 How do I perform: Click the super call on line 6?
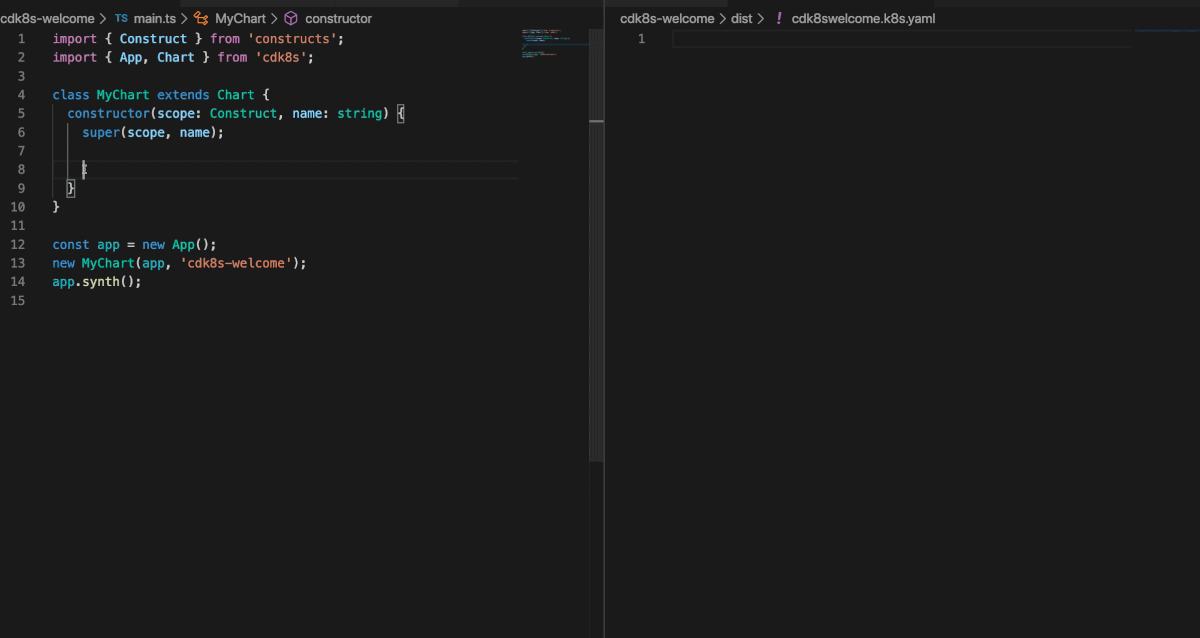pos(101,132)
